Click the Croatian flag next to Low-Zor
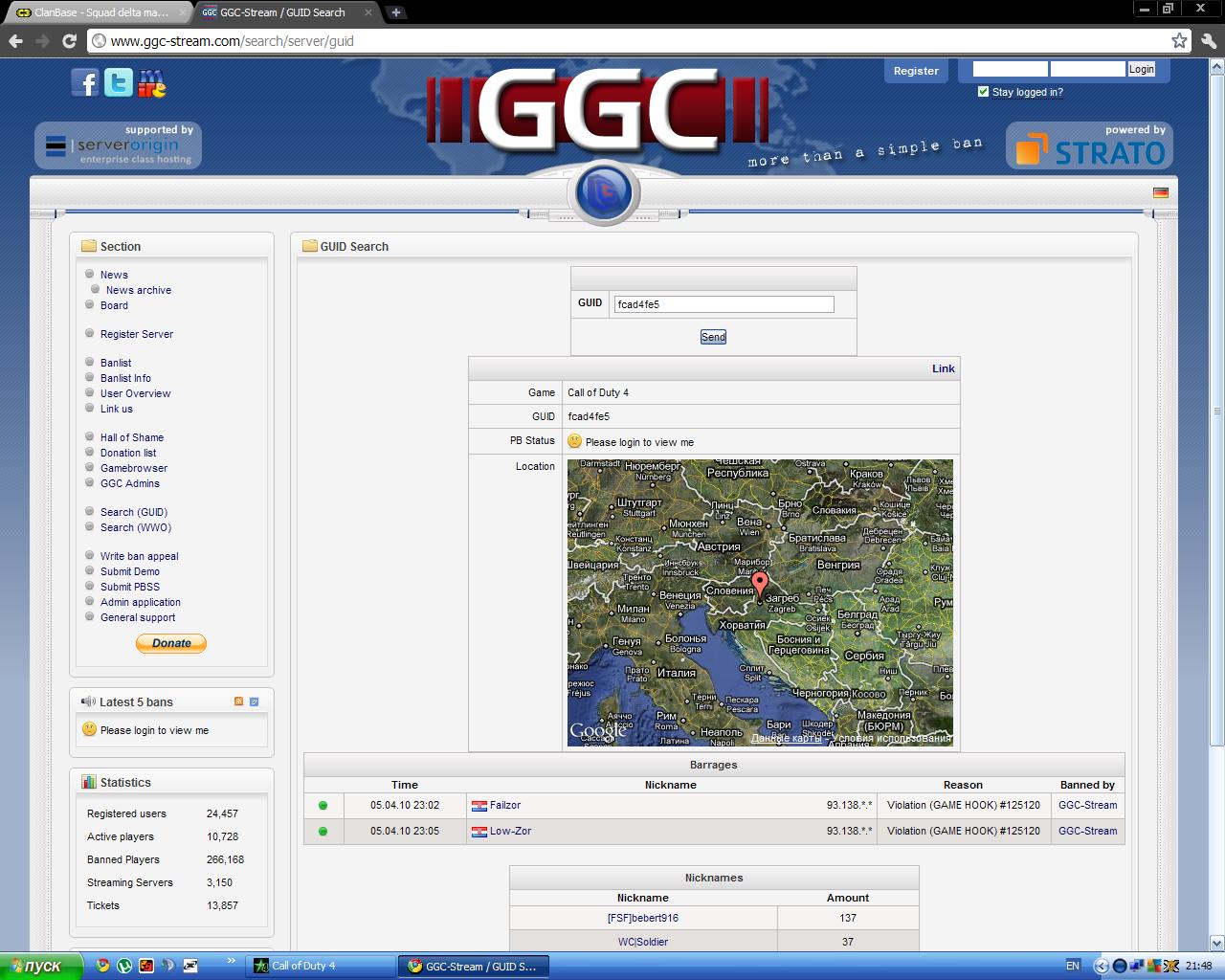The width and height of the screenshot is (1225, 980). click(x=479, y=832)
